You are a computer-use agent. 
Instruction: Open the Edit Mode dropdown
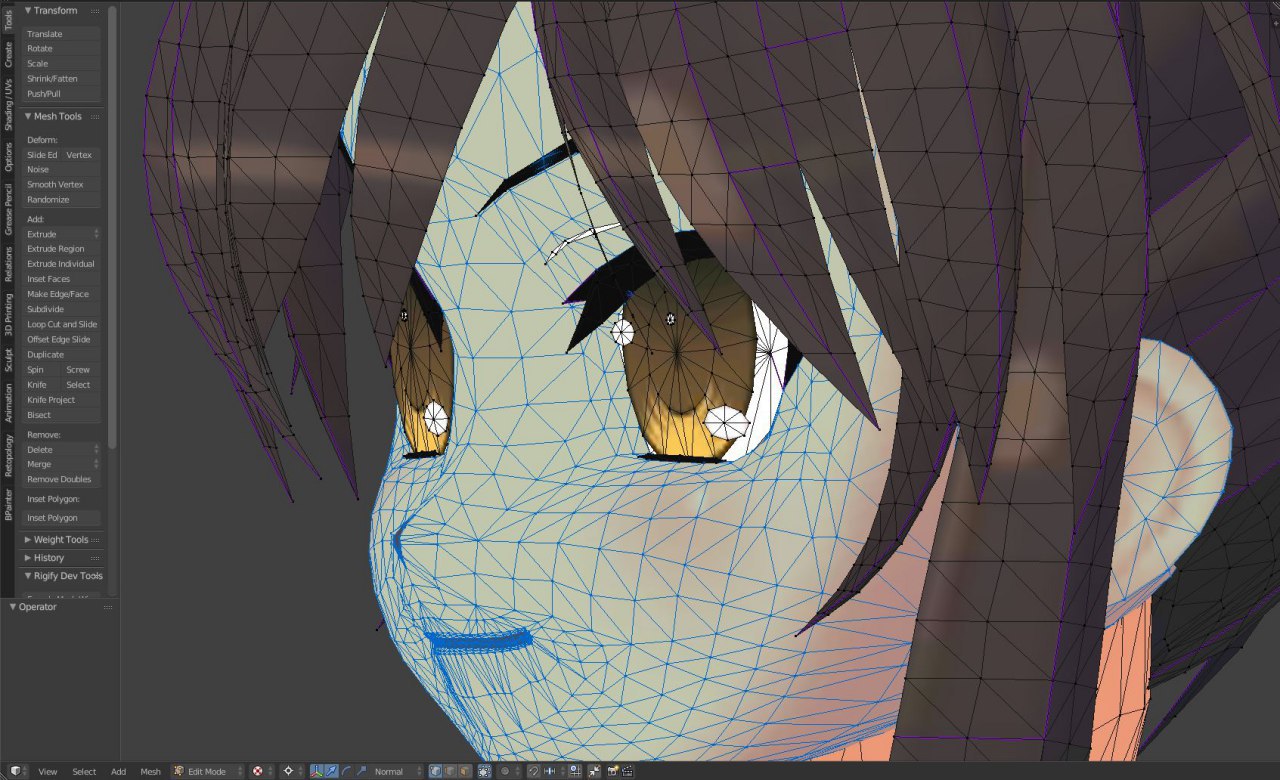click(208, 771)
